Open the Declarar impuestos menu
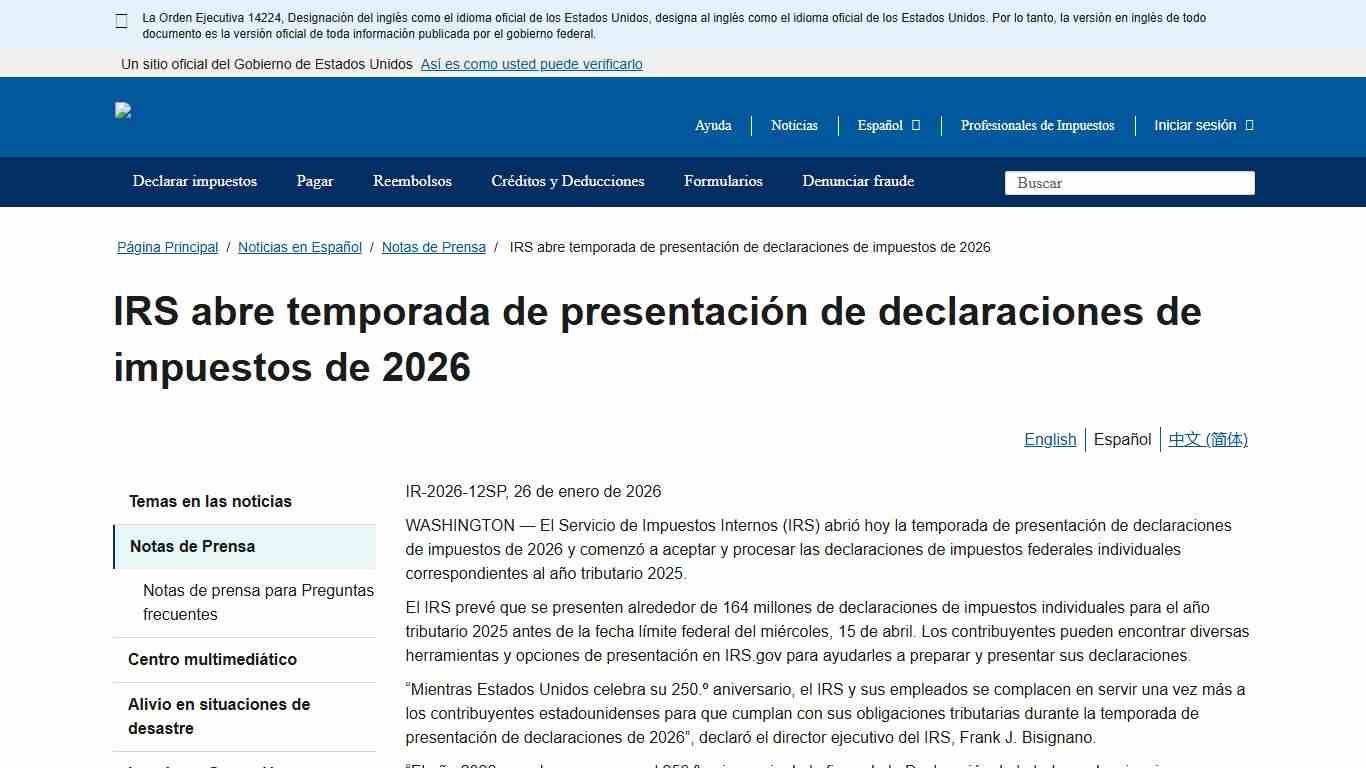Viewport: 1366px width, 768px height. pos(194,181)
